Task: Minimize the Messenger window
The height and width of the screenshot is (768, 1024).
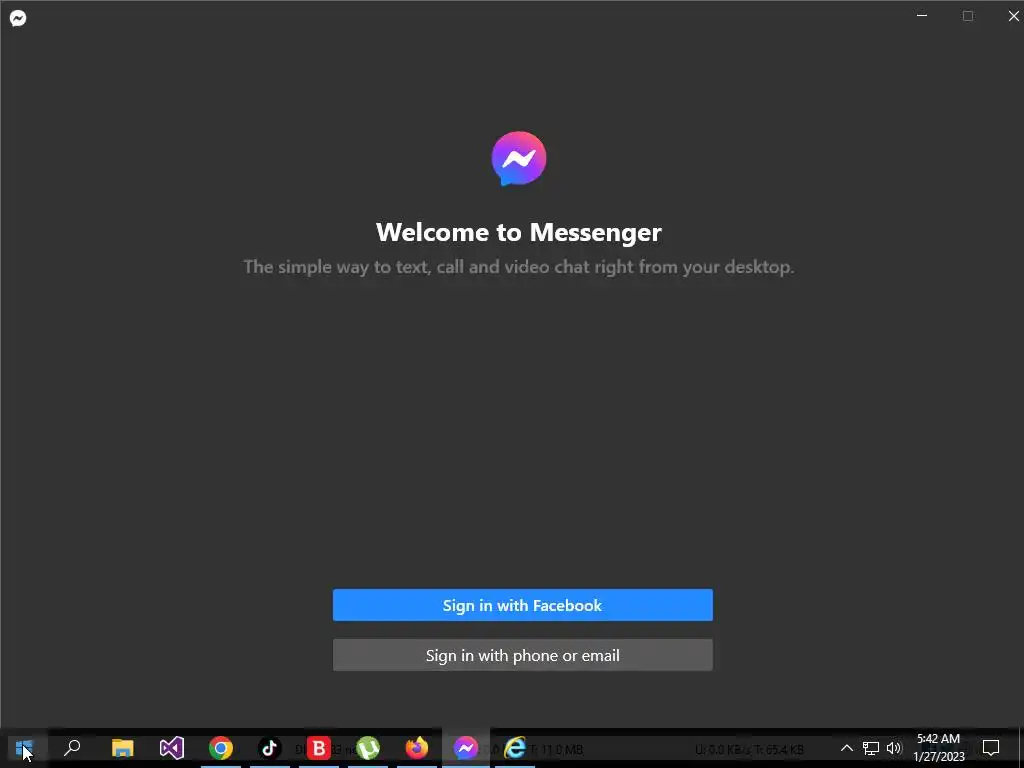Action: pyautogui.click(x=922, y=16)
